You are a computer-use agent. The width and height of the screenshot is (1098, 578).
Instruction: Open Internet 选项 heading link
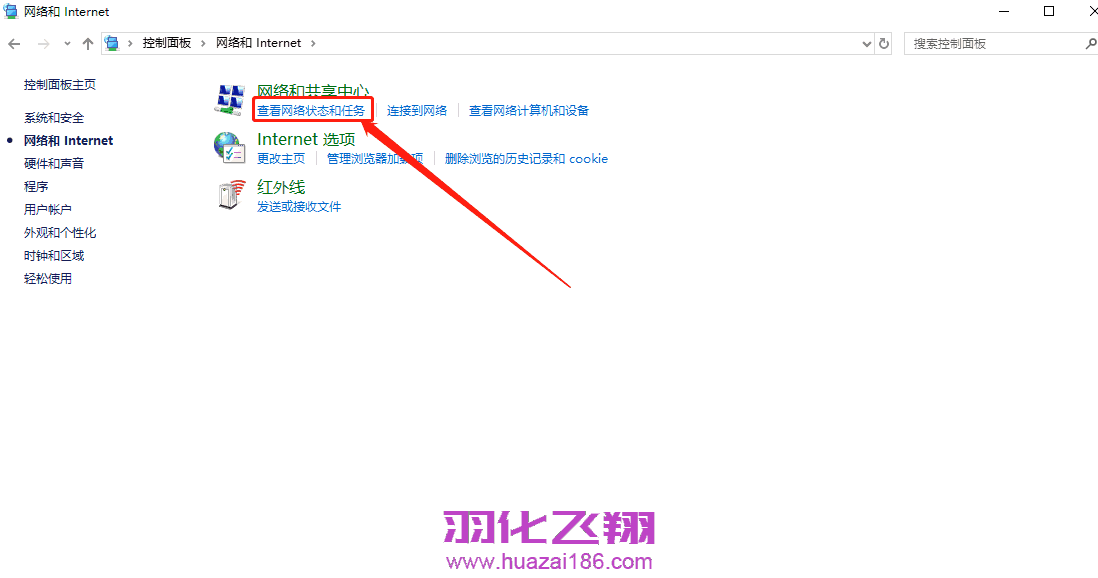306,139
